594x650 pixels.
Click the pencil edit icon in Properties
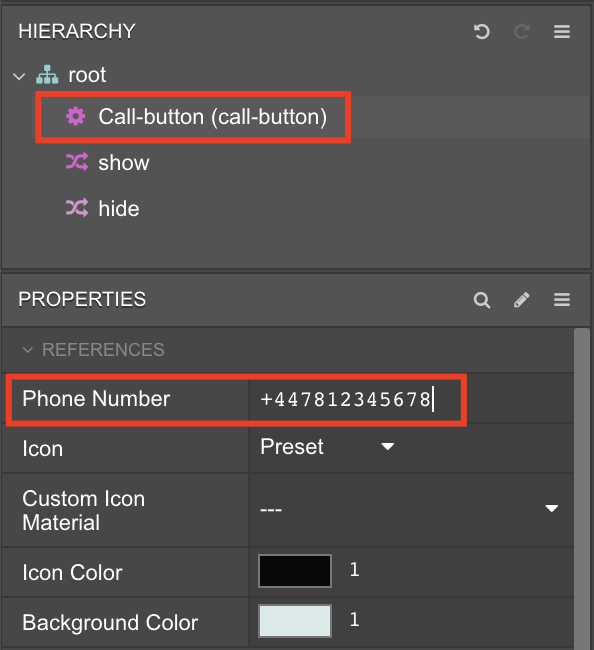pyautogui.click(x=521, y=300)
